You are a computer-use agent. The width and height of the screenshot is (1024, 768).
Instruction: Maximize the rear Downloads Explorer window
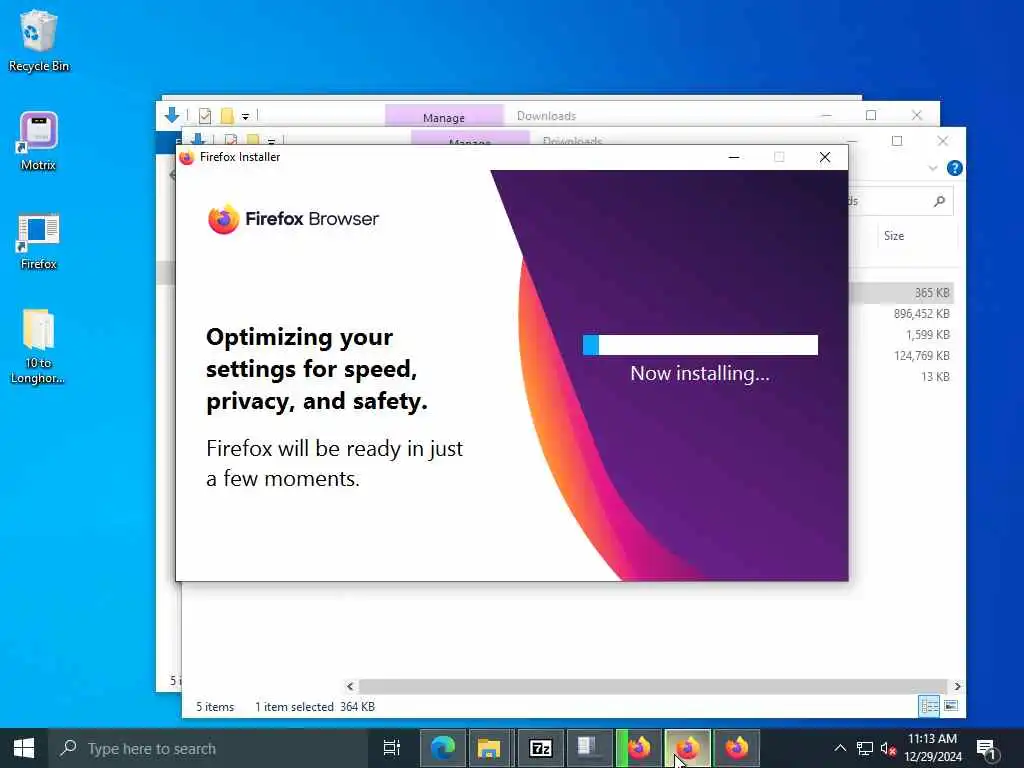tap(871, 115)
